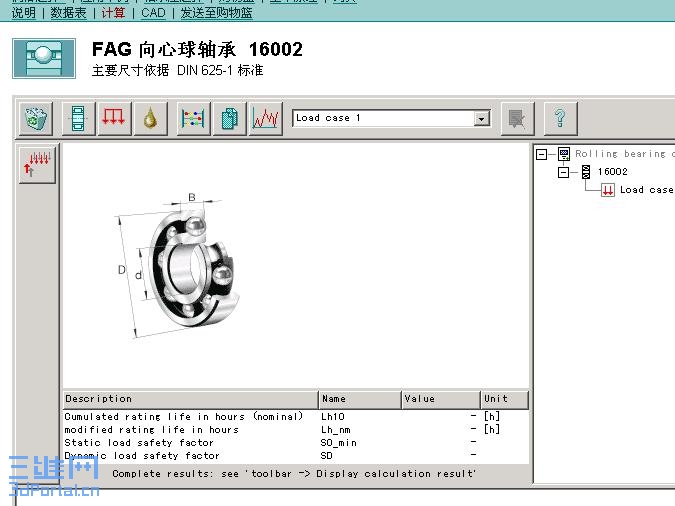This screenshot has width=675, height=506.
Task: Click the recycle bin reset icon
Action: coord(36,118)
